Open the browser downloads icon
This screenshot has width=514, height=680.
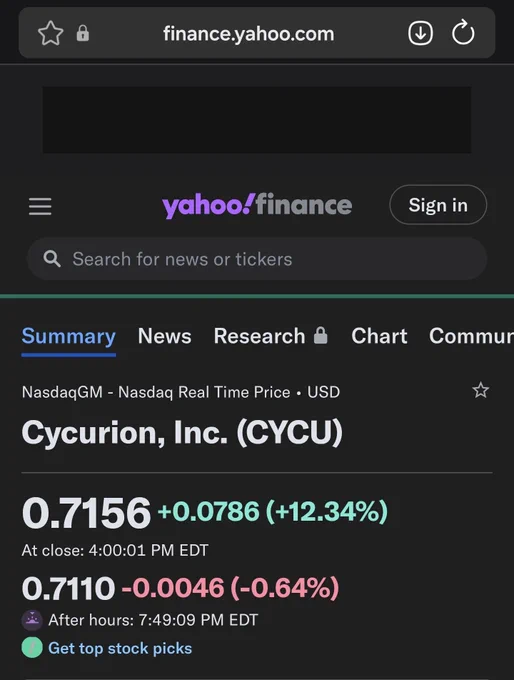click(x=420, y=33)
